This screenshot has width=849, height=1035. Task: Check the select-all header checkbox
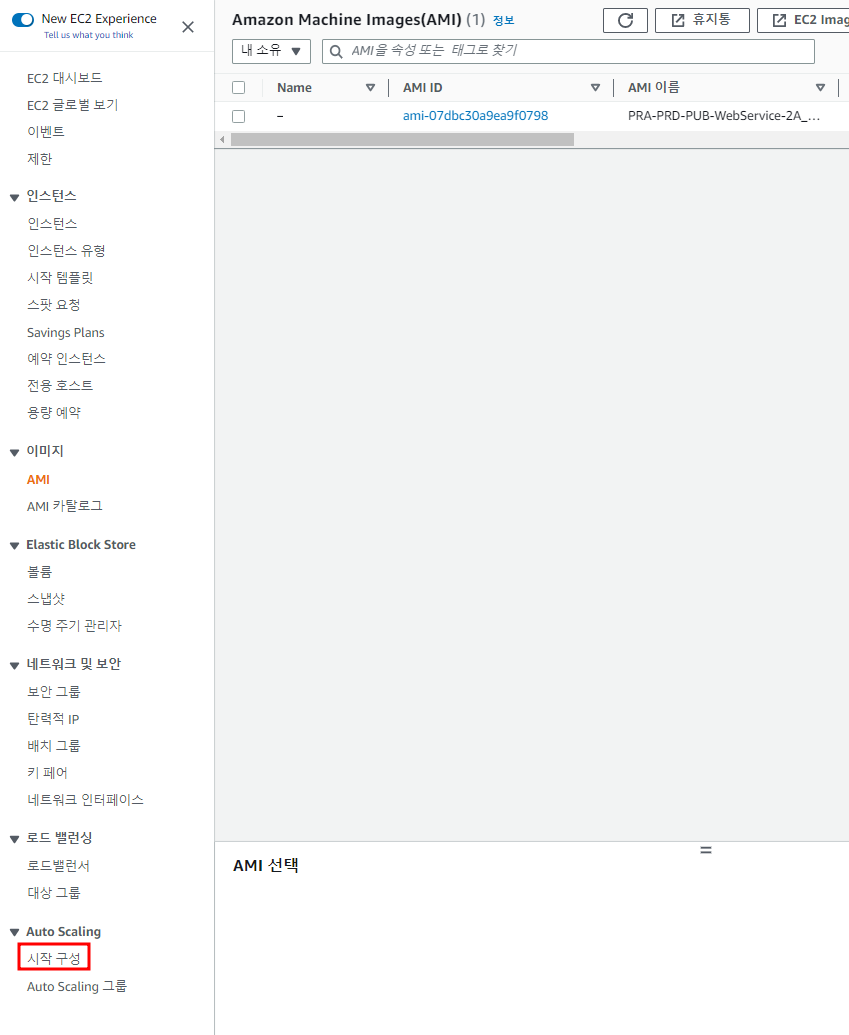(239, 87)
